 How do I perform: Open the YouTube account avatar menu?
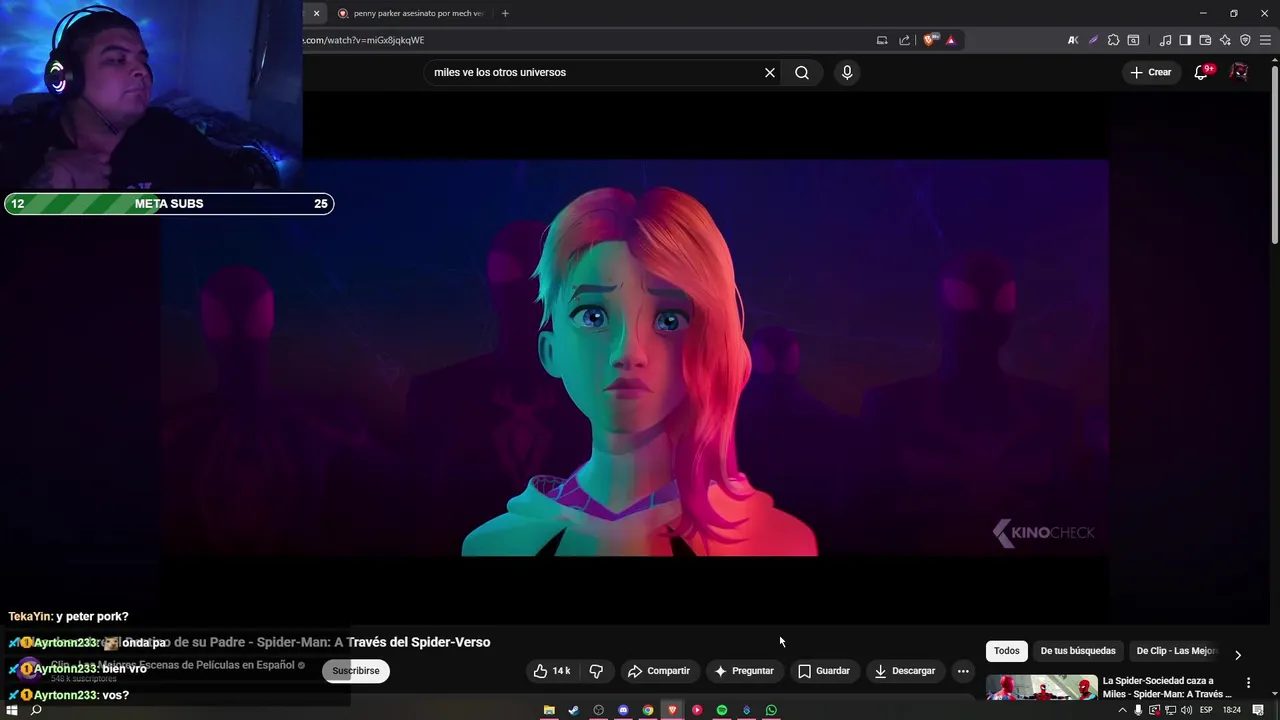point(1239,72)
